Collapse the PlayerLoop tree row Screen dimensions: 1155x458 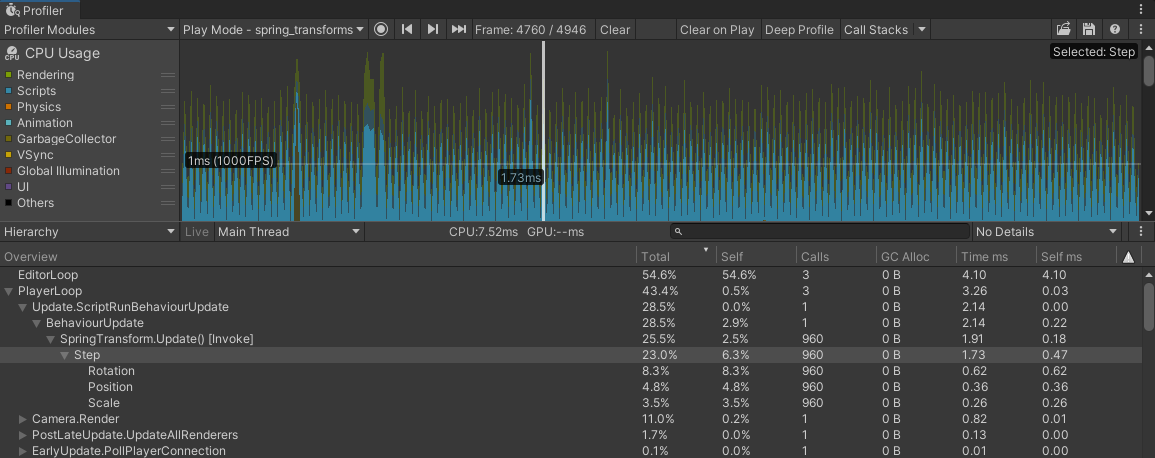(9, 291)
